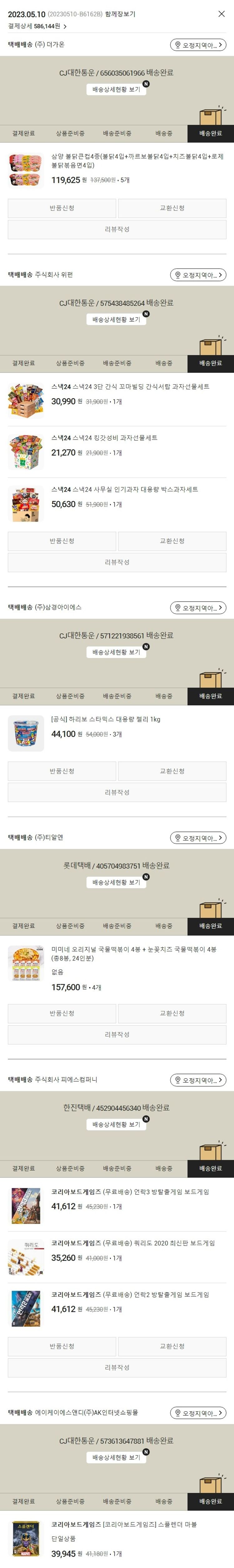The width and height of the screenshot is (234, 1568).
Task: Open the location pin button for 더가온
Action: tap(198, 45)
